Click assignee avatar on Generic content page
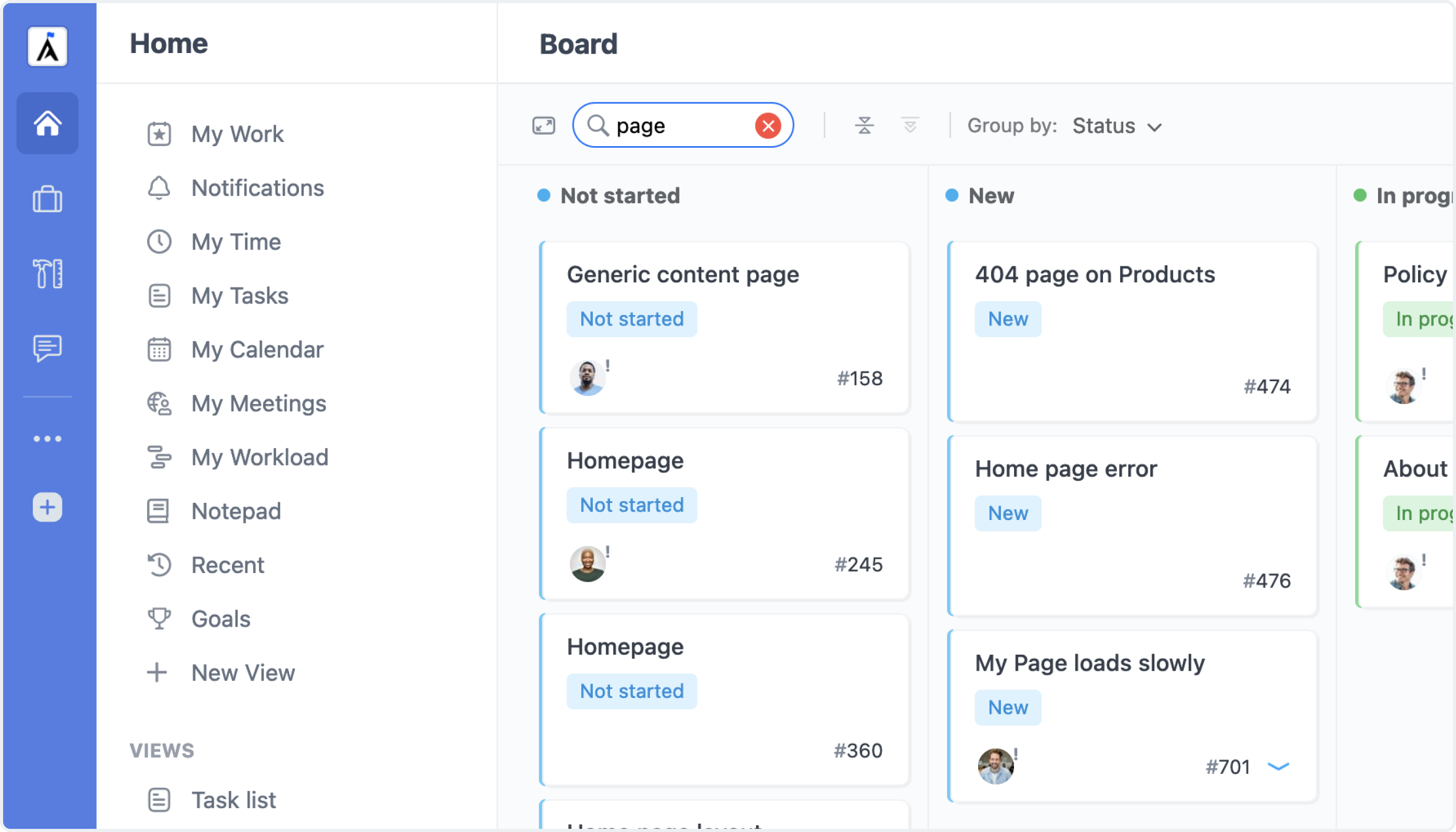The width and height of the screenshot is (1456, 832). click(587, 378)
